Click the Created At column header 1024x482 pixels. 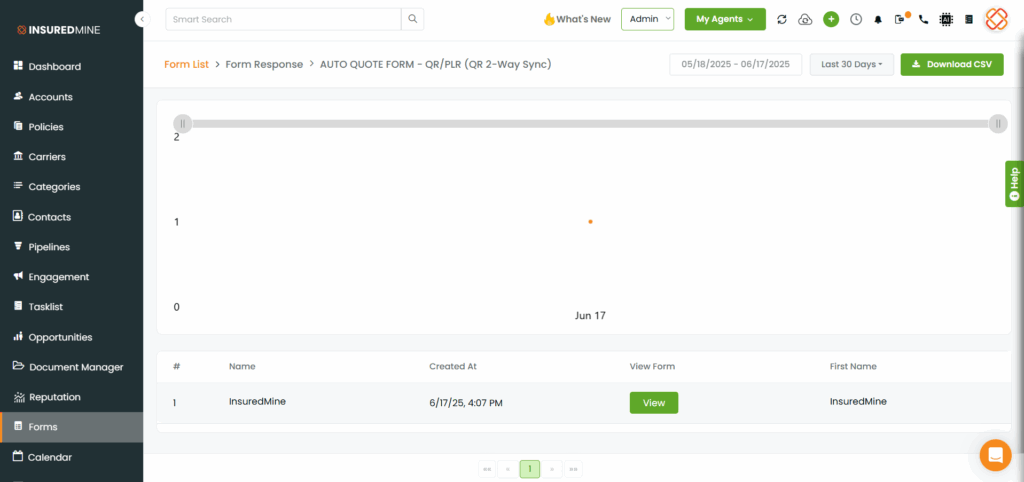(x=453, y=366)
